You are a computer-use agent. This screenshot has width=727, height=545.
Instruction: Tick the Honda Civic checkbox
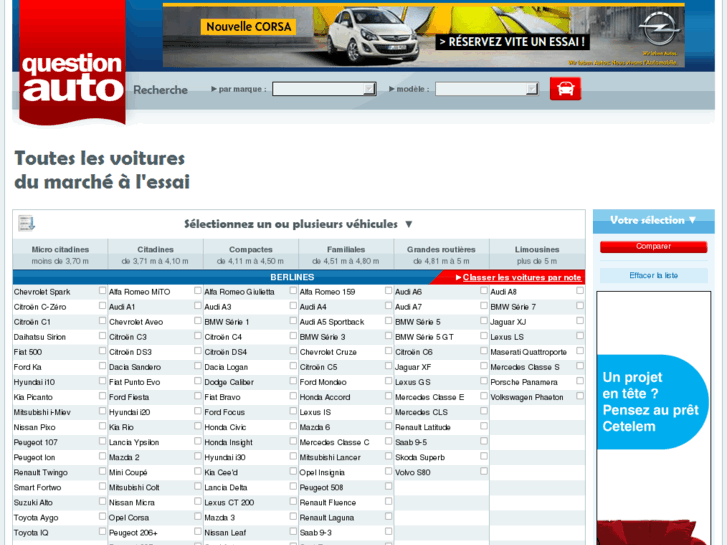tap(293, 426)
